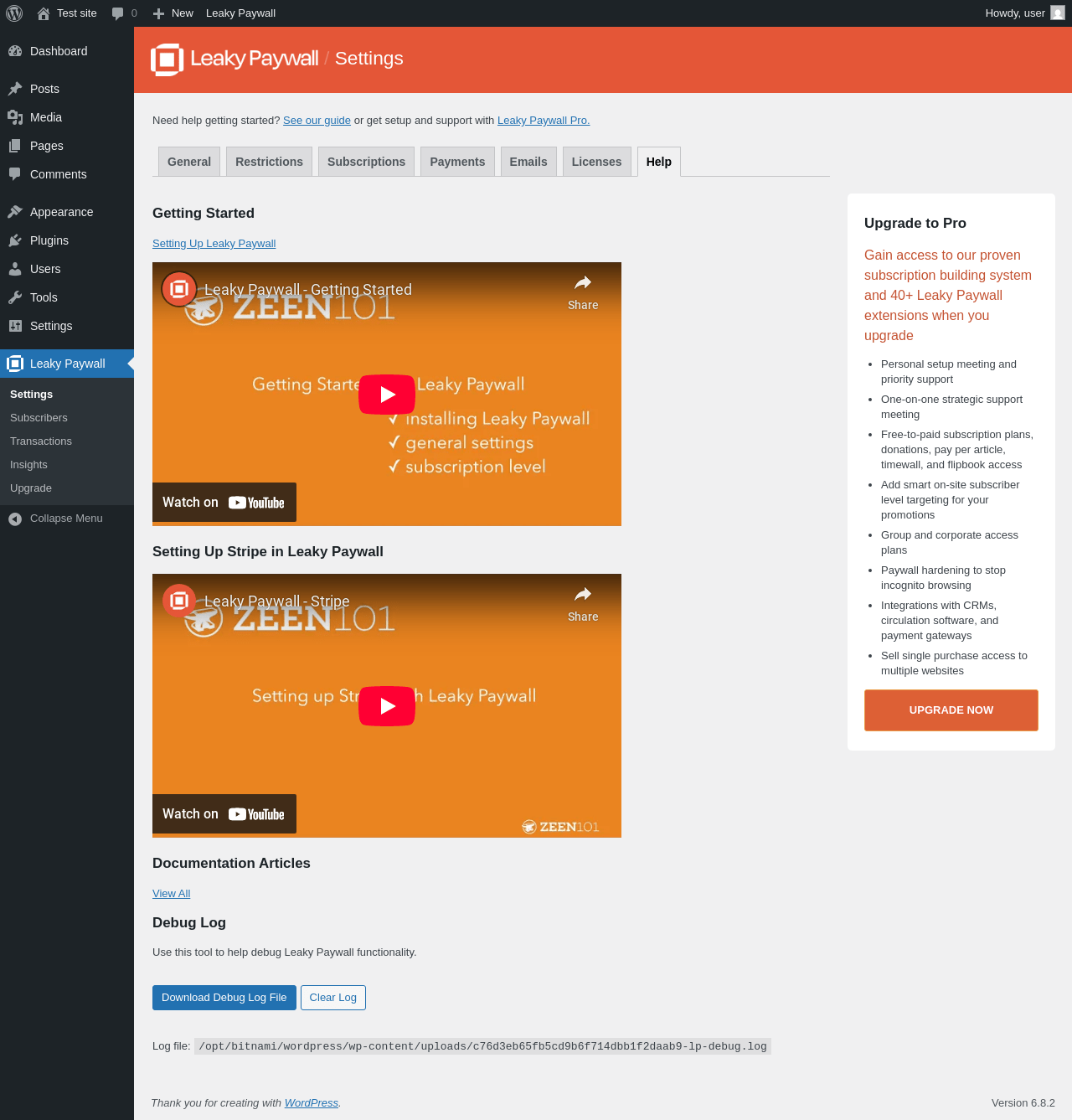Play the Stripe setup video
The height and width of the screenshot is (1120, 1072).
pos(387,706)
